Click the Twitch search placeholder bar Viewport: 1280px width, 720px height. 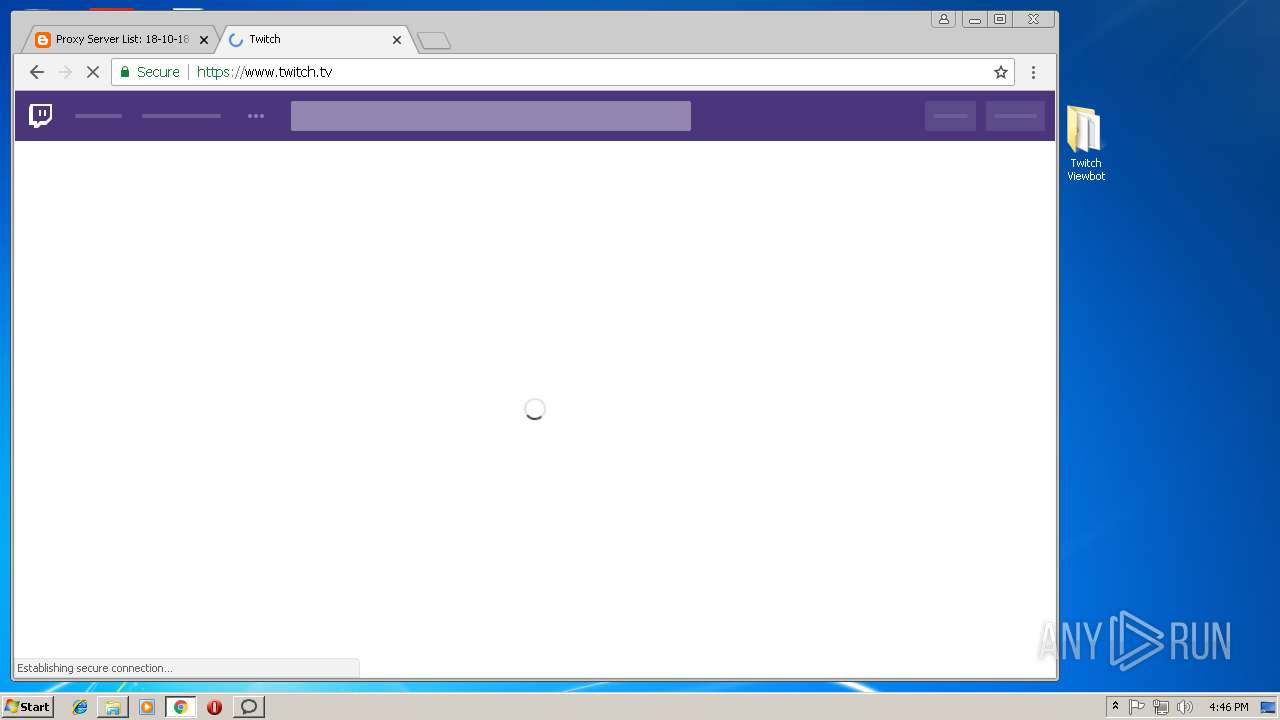(491, 116)
